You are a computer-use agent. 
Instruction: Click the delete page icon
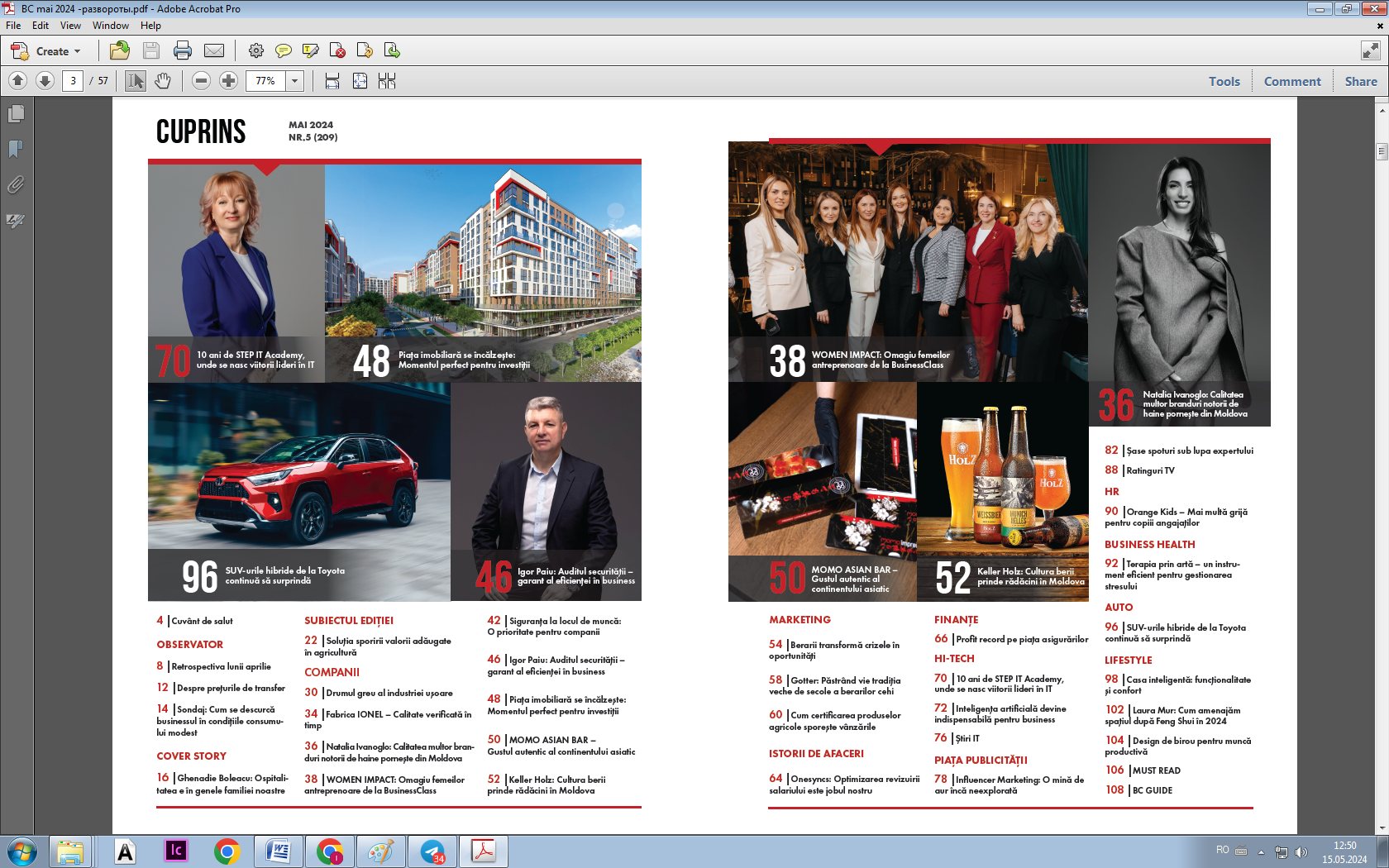pos(337,51)
